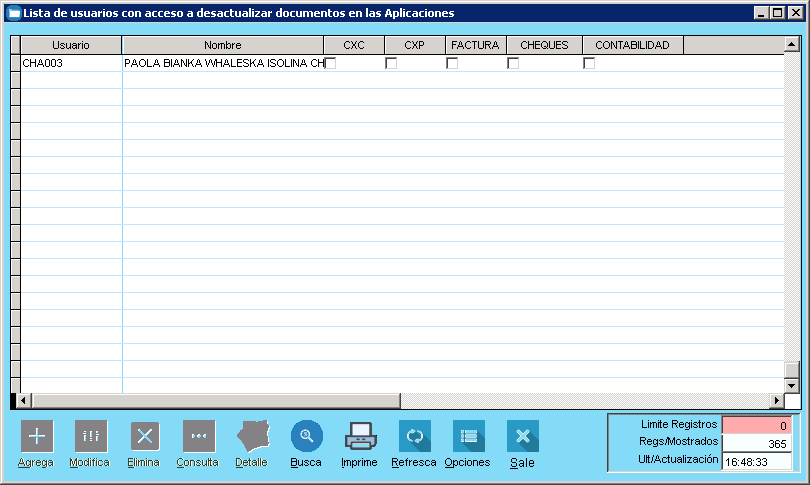Screen dimensions: 810x485
Task: Open the Detalle map icon
Action: tap(252, 436)
